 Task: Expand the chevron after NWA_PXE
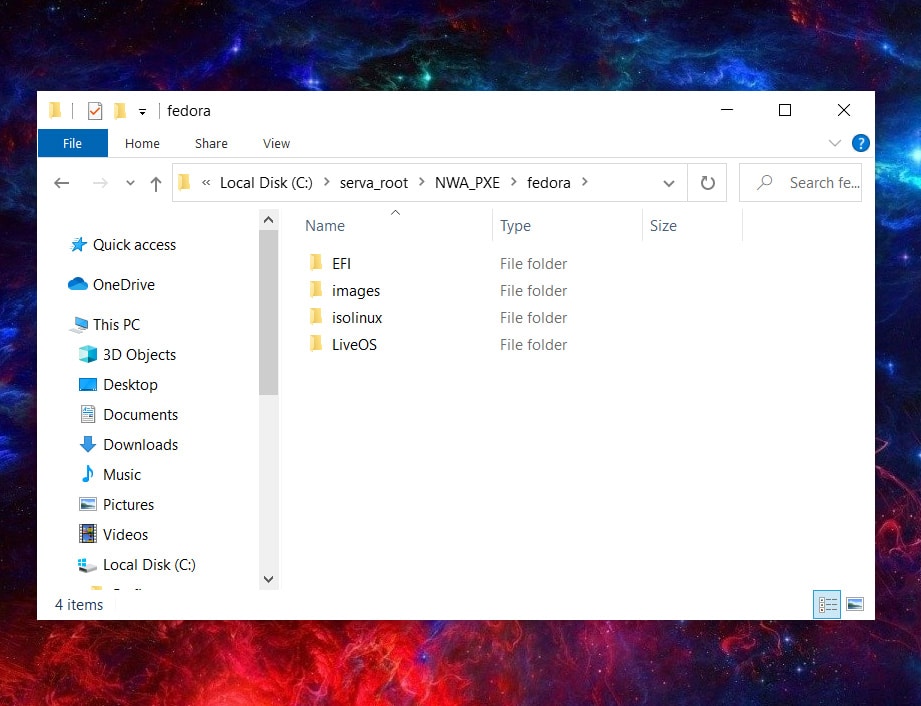(514, 182)
